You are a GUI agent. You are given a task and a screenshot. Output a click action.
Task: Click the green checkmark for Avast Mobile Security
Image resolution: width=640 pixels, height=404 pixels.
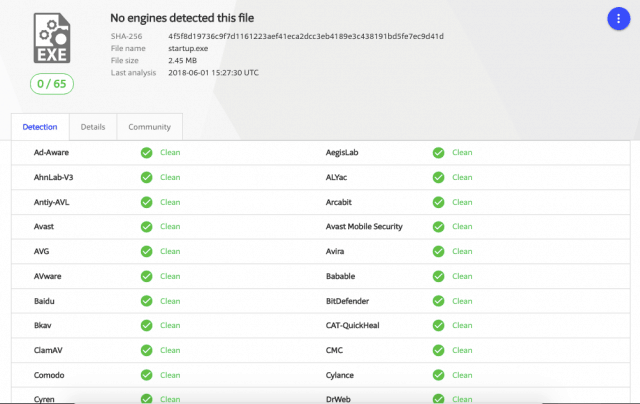[438, 226]
